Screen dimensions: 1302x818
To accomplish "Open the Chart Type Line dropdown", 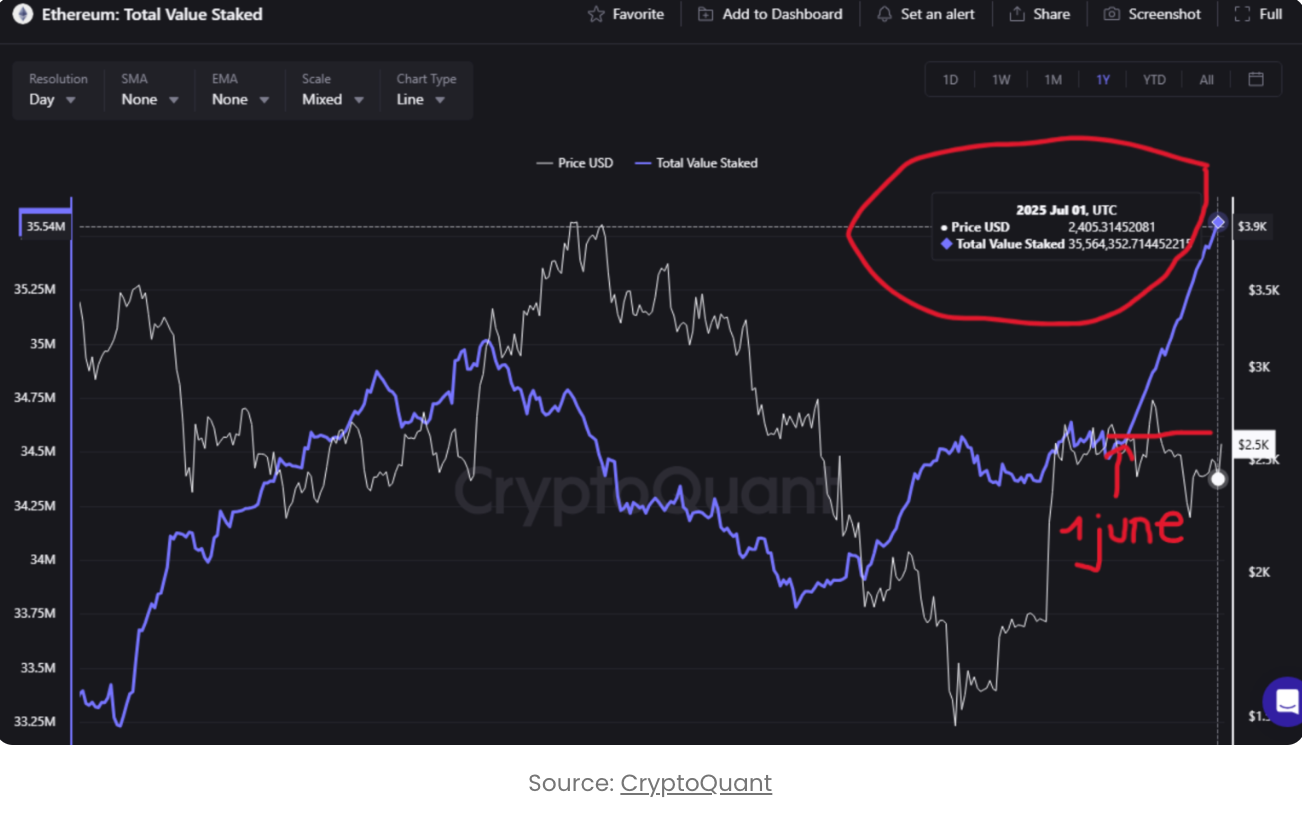I will (419, 99).
